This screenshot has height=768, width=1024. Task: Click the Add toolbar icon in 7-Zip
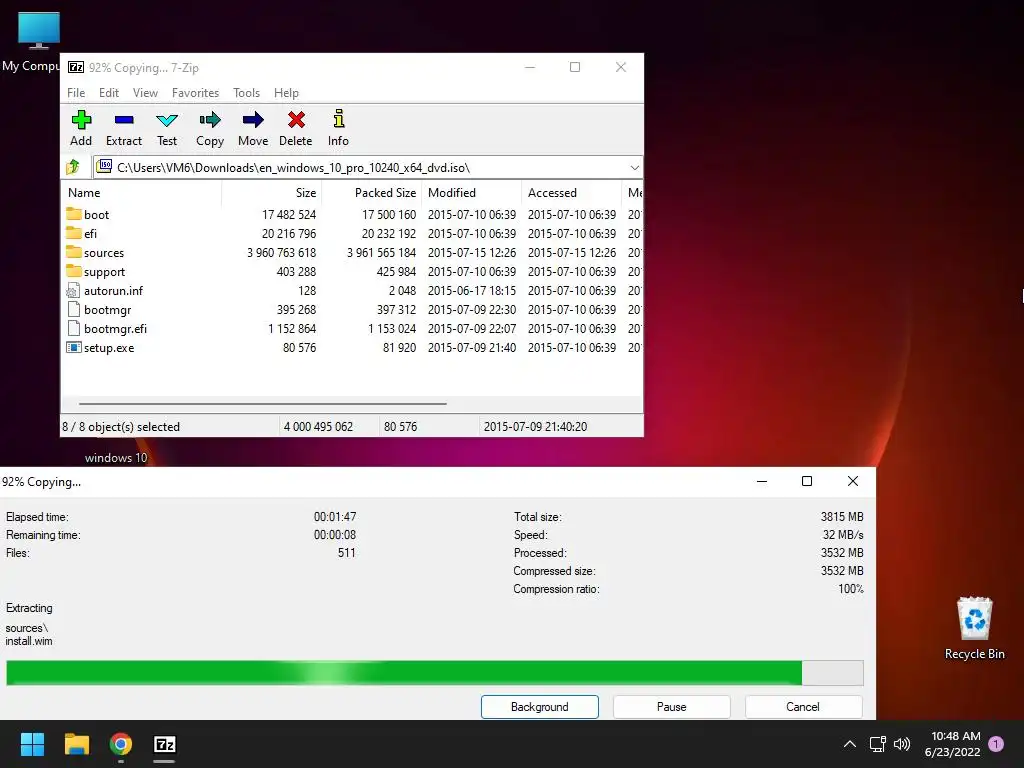click(x=81, y=120)
